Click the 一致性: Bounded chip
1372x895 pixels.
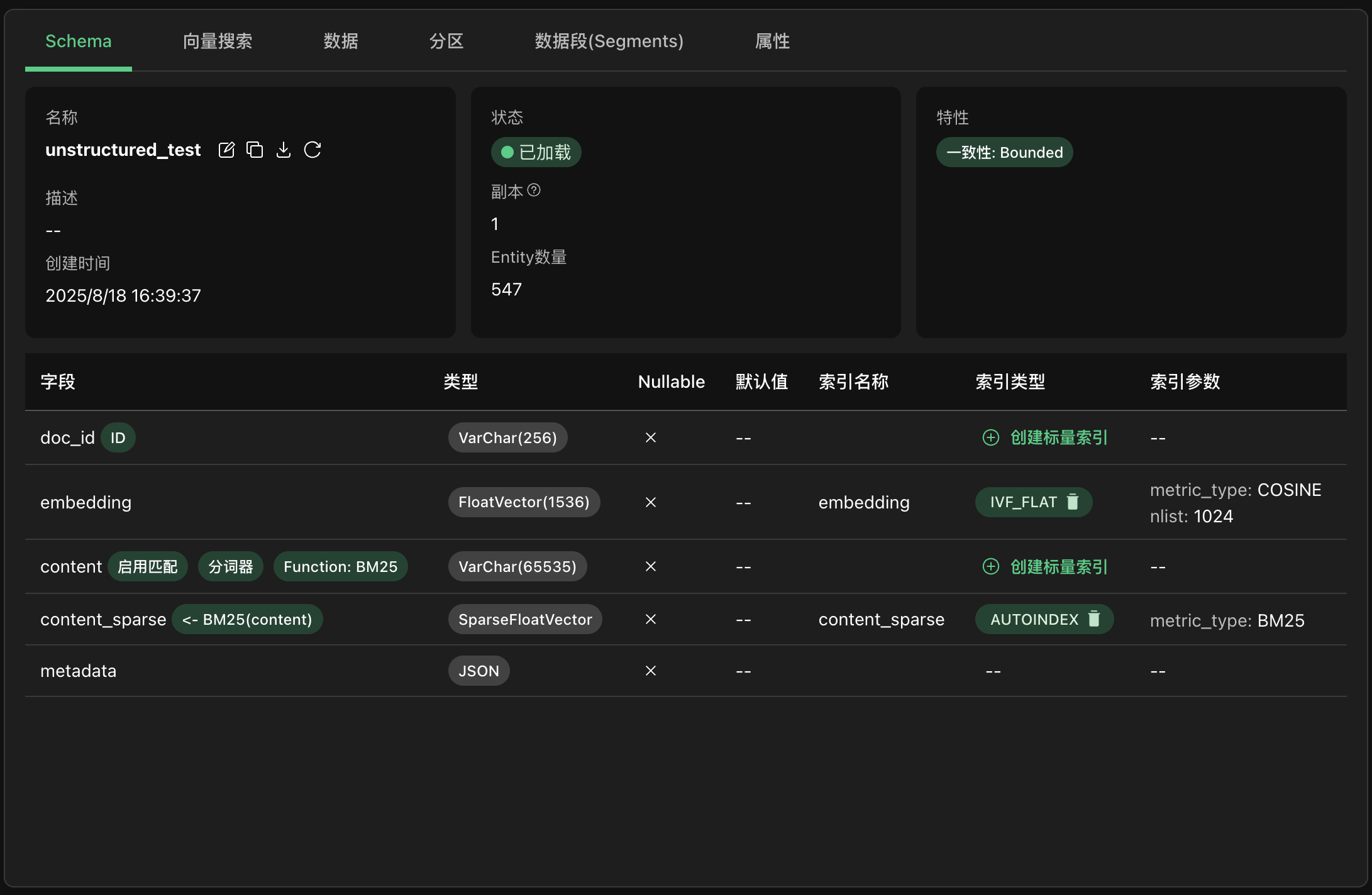[x=1004, y=152]
